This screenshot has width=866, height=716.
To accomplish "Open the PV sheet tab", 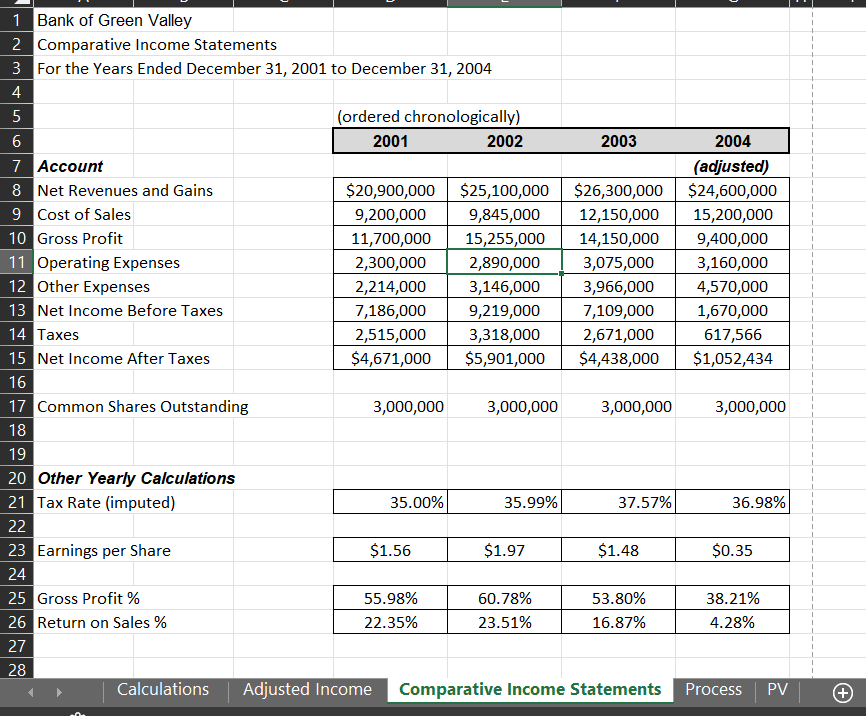I will pyautogui.click(x=778, y=689).
